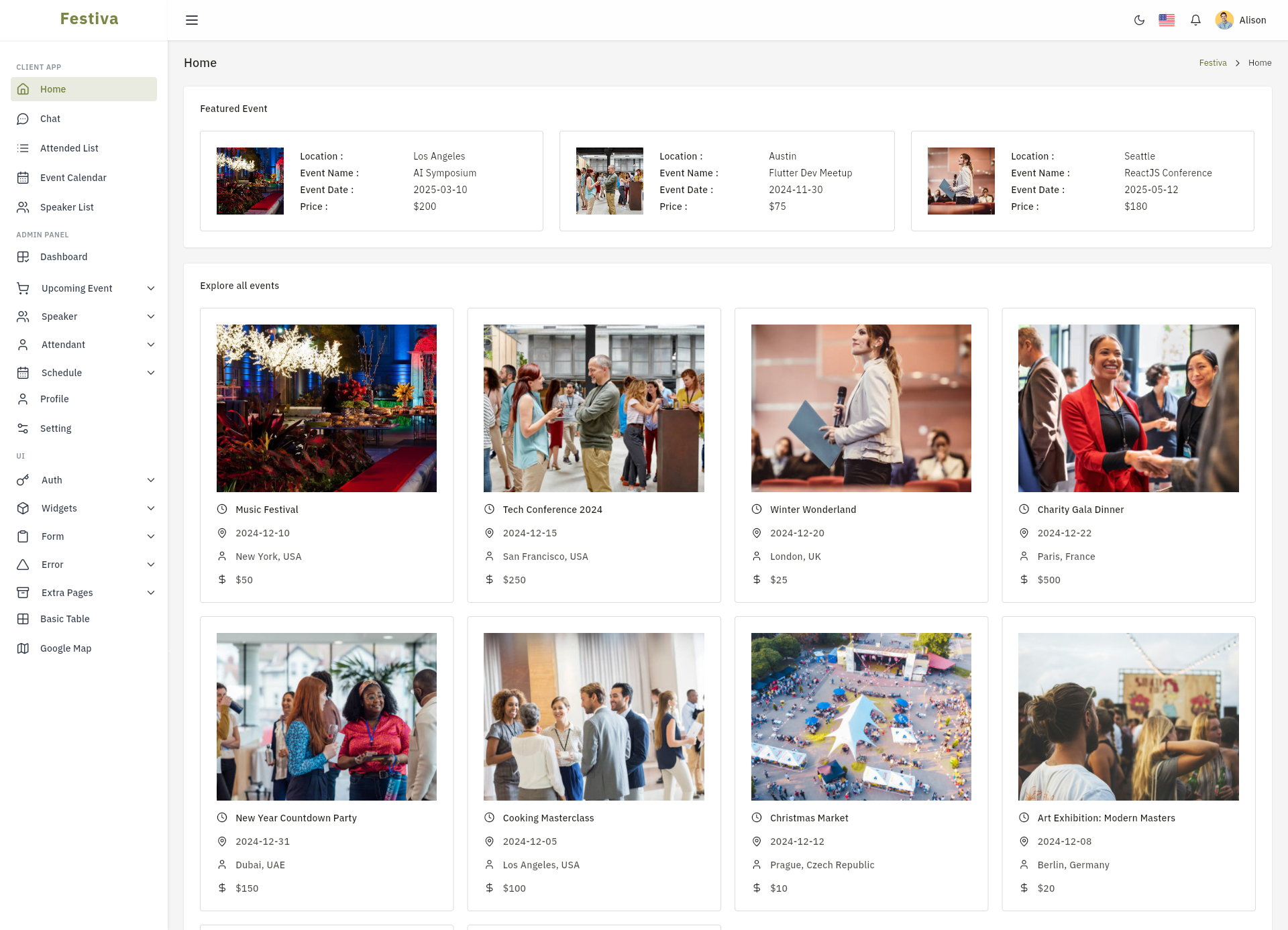Click the Attended List icon
The height and width of the screenshot is (930, 1288).
(23, 148)
